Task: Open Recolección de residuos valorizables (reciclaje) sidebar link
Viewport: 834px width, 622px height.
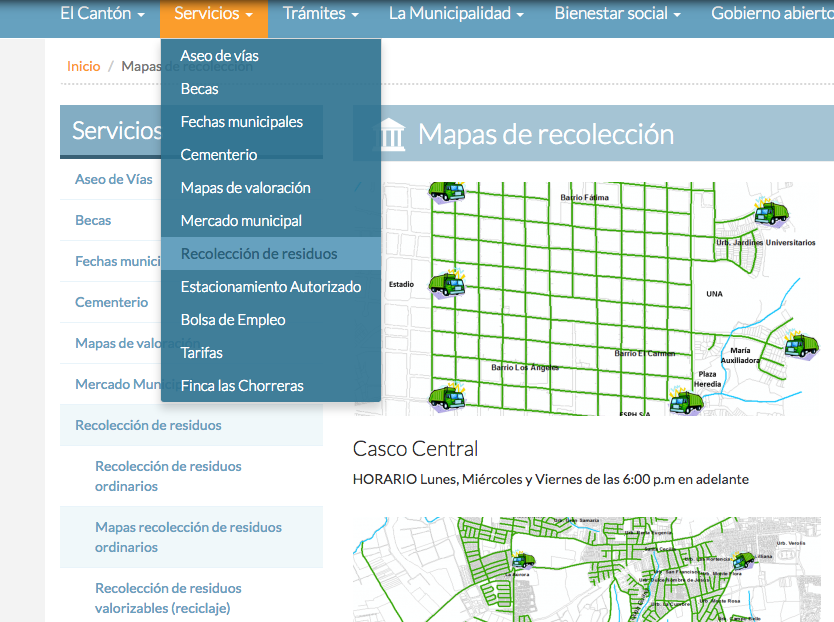Action: pyautogui.click(x=168, y=598)
